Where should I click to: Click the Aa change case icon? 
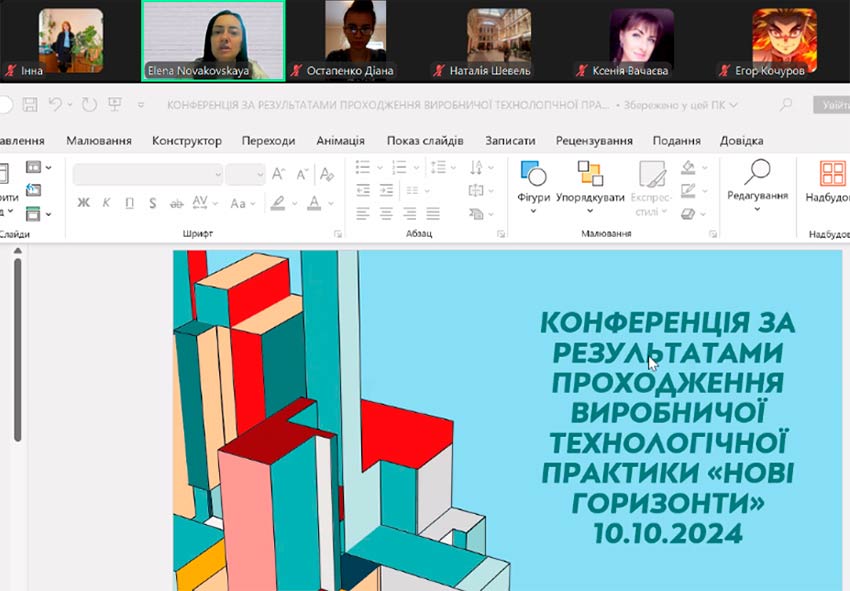coord(238,202)
